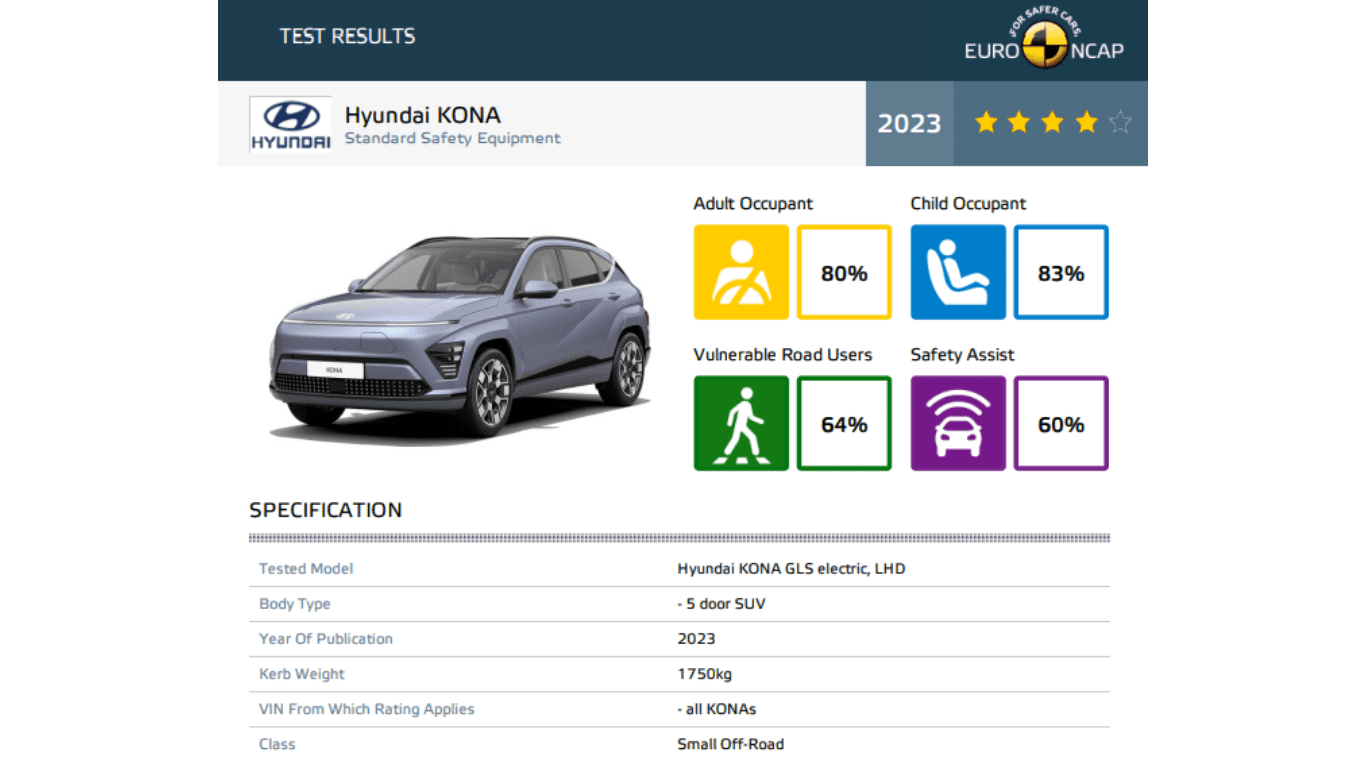The width and height of the screenshot is (1366, 768).
Task: Click the Child Occupant label
Action: [968, 204]
